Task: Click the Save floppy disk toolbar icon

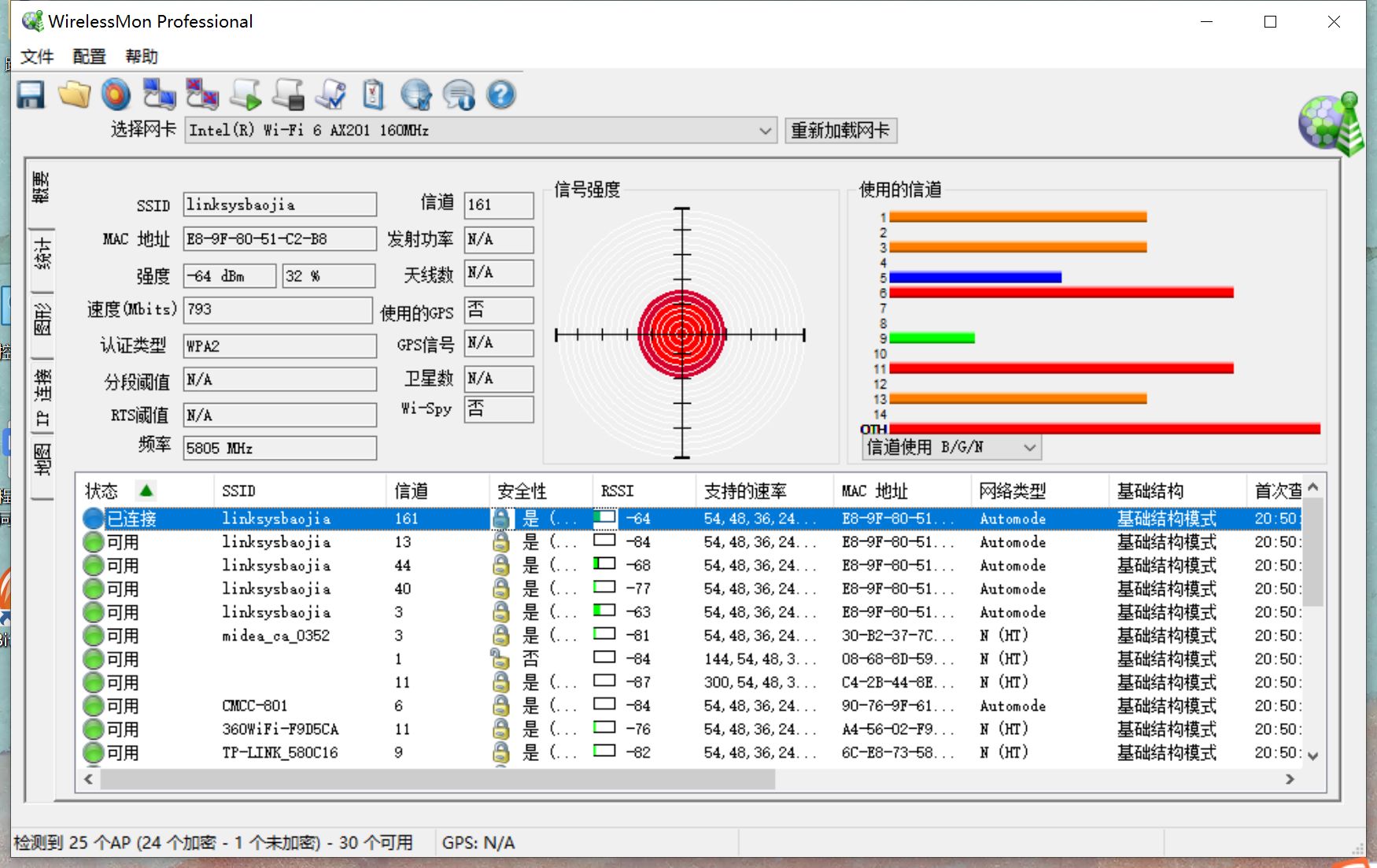Action: (x=31, y=95)
